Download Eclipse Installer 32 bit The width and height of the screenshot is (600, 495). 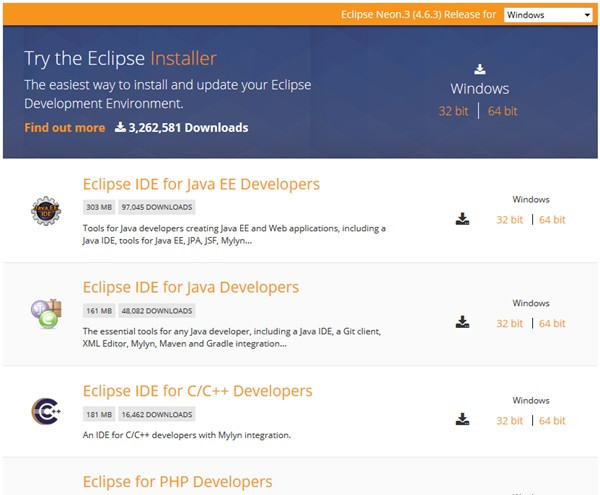coord(453,111)
